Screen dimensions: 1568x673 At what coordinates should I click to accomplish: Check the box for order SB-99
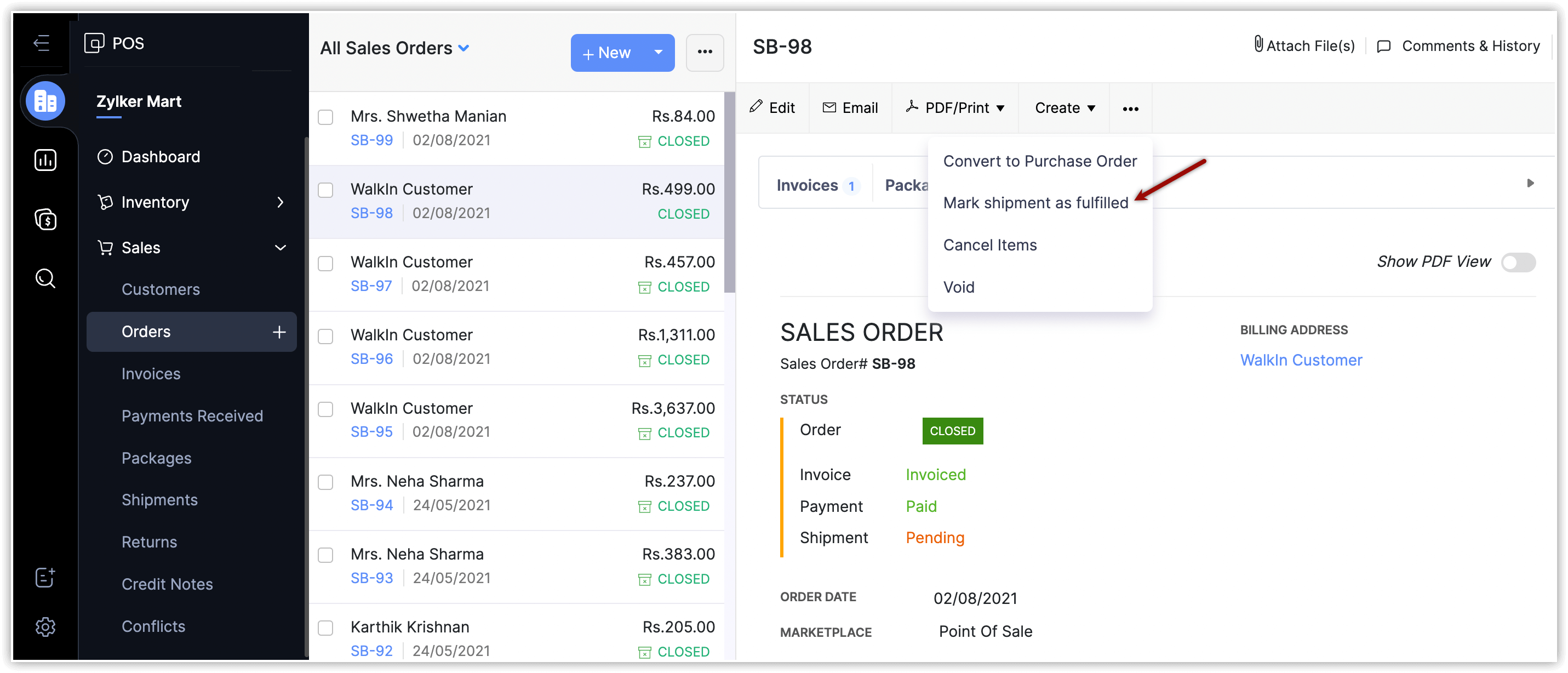(x=325, y=117)
